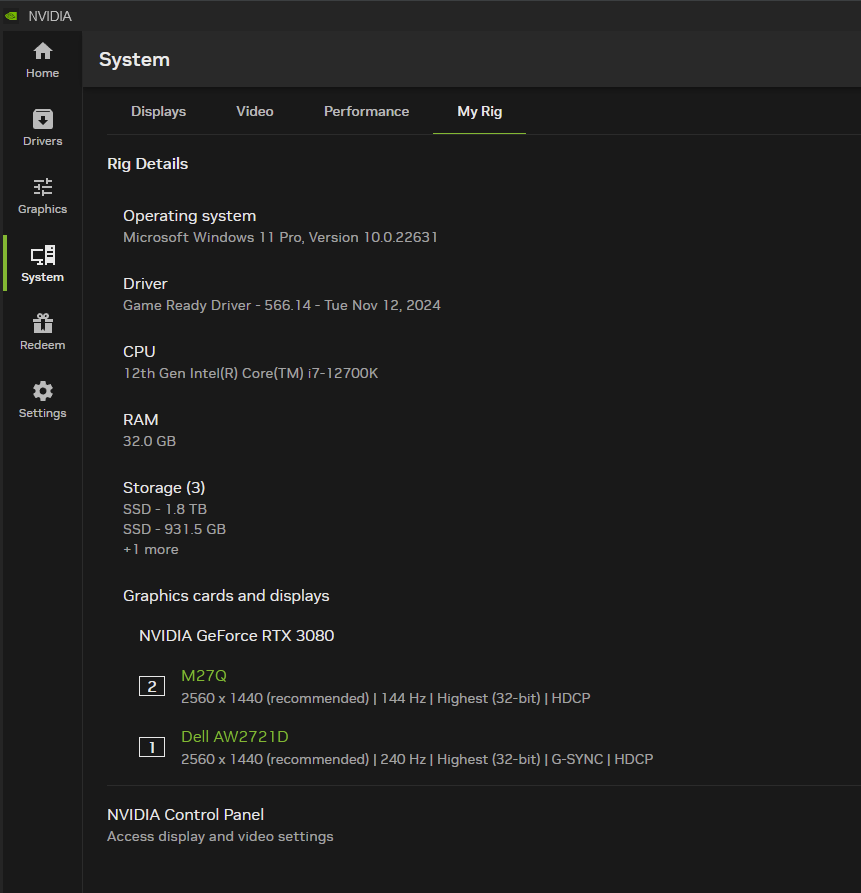861x893 pixels.
Task: Click the display 1 number badge
Action: click(151, 747)
